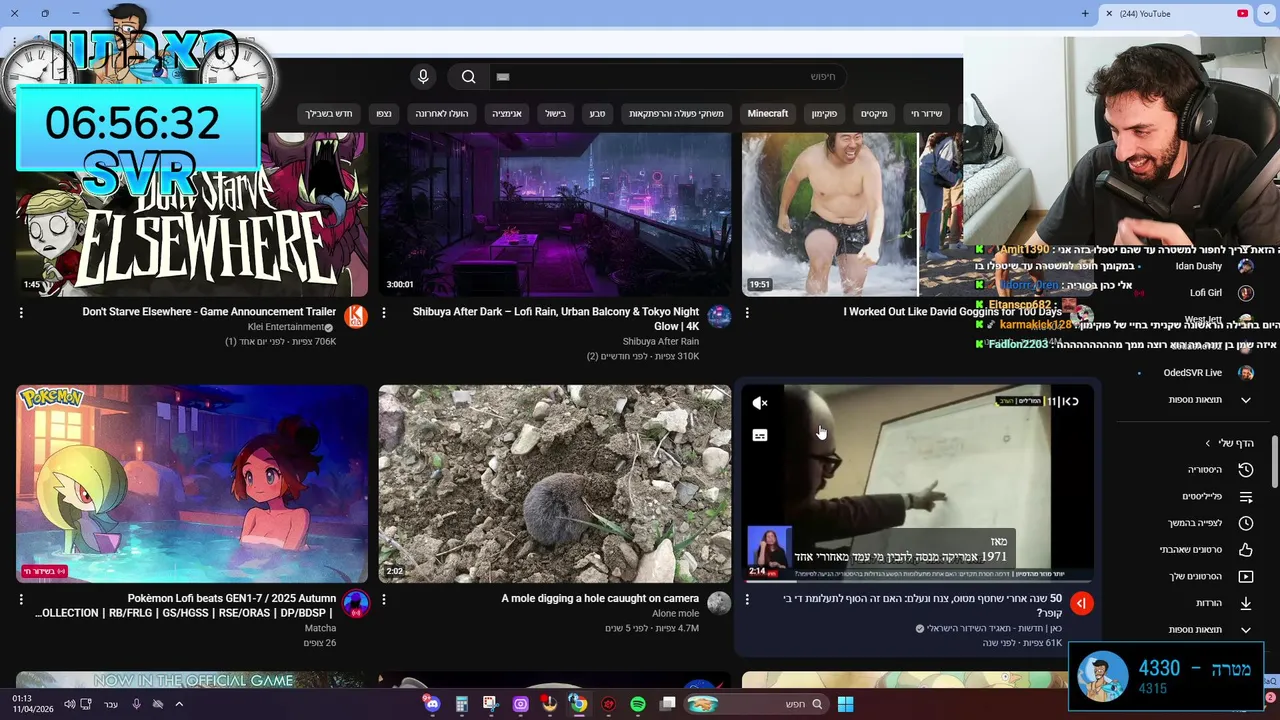Start voice search with the microphone icon
This screenshot has height=720, width=1280.
pyautogui.click(x=423, y=77)
